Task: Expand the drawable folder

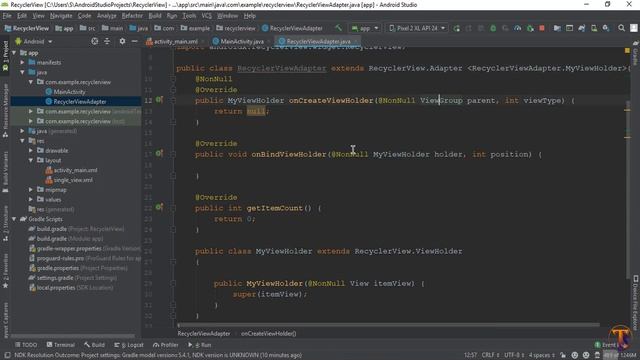Action: (x=31, y=151)
